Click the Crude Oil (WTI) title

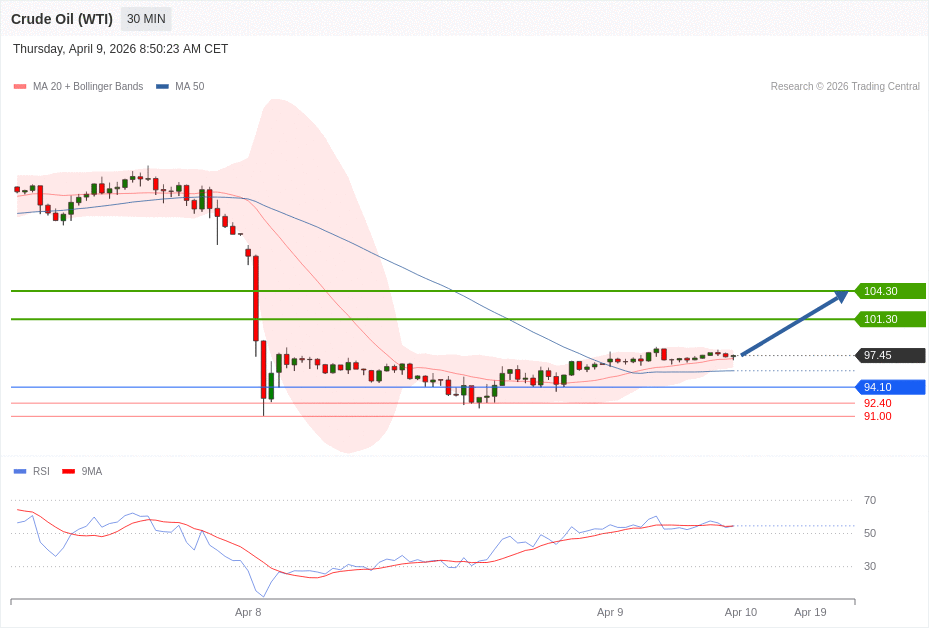(62, 19)
